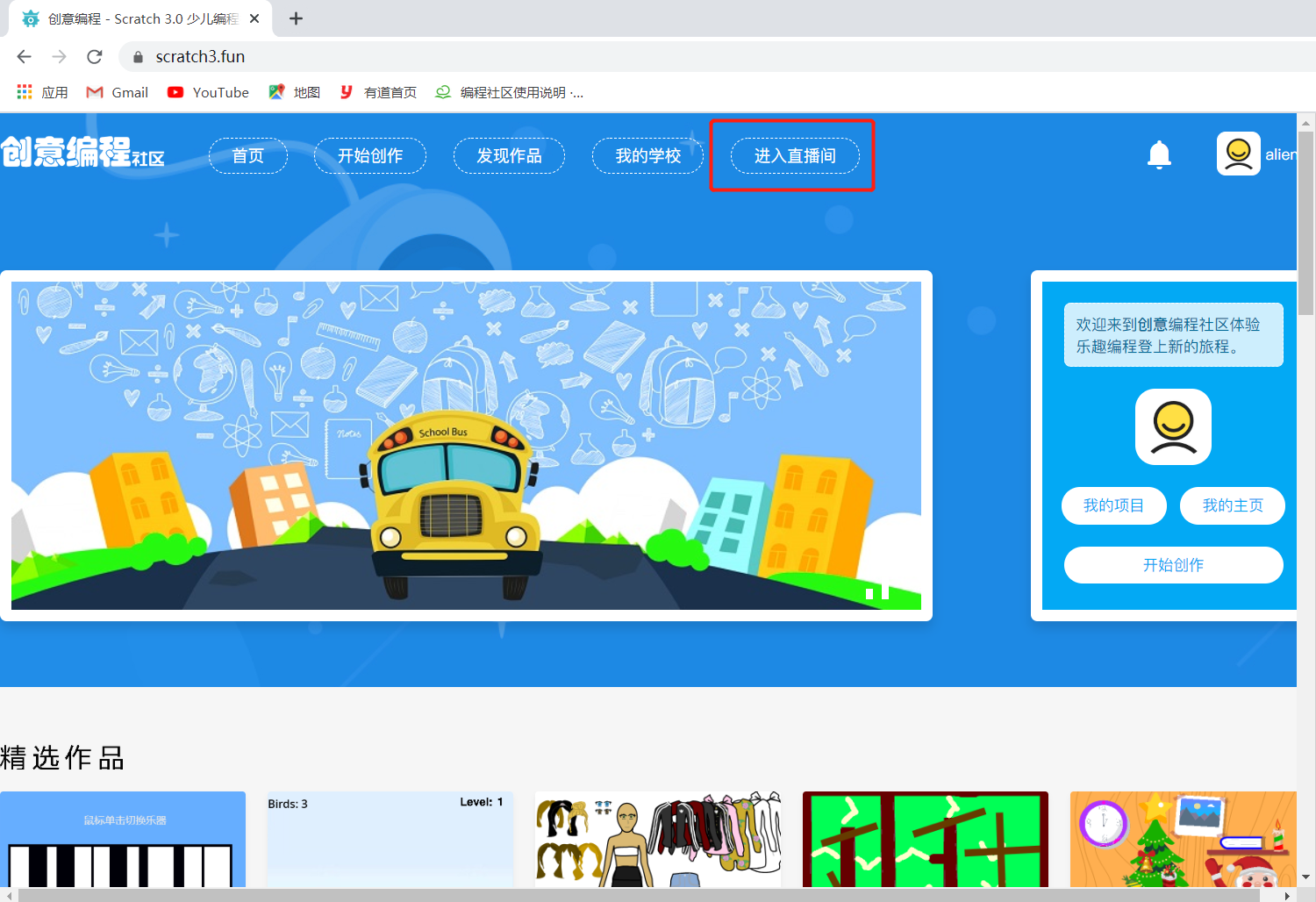1316x902 pixels.
Task: Open 我的项目 in the welcome panel
Action: pos(1114,505)
